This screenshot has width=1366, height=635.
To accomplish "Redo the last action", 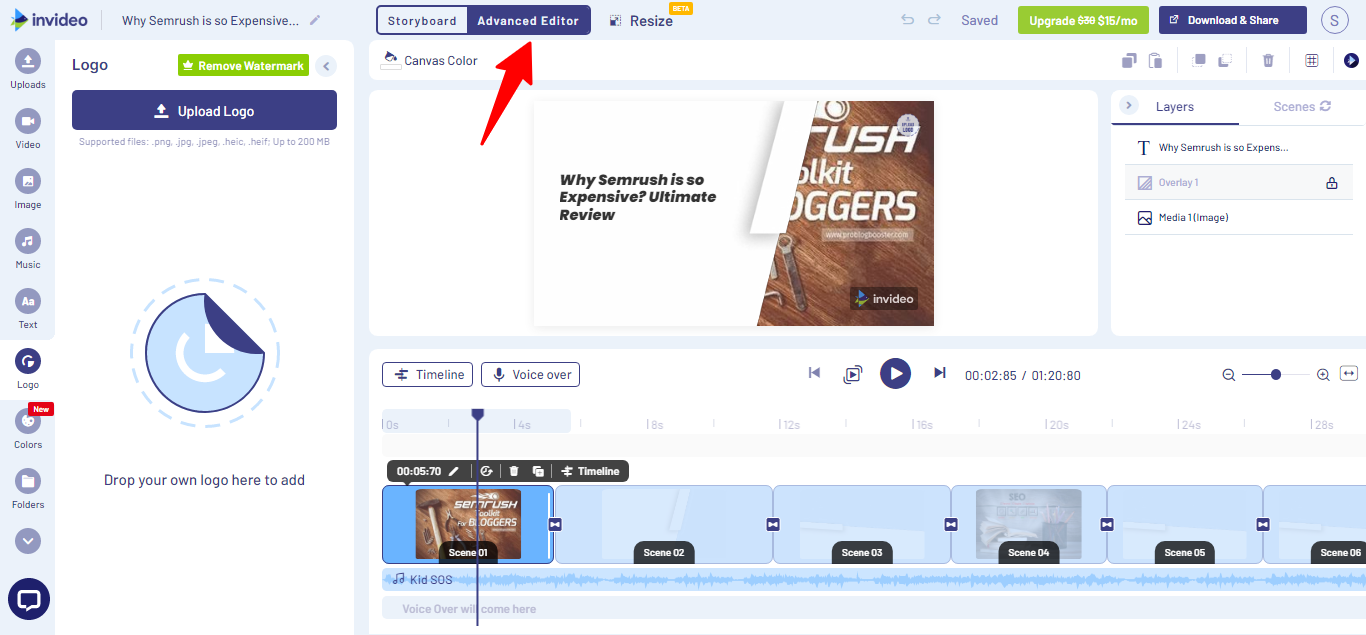I will 934,20.
